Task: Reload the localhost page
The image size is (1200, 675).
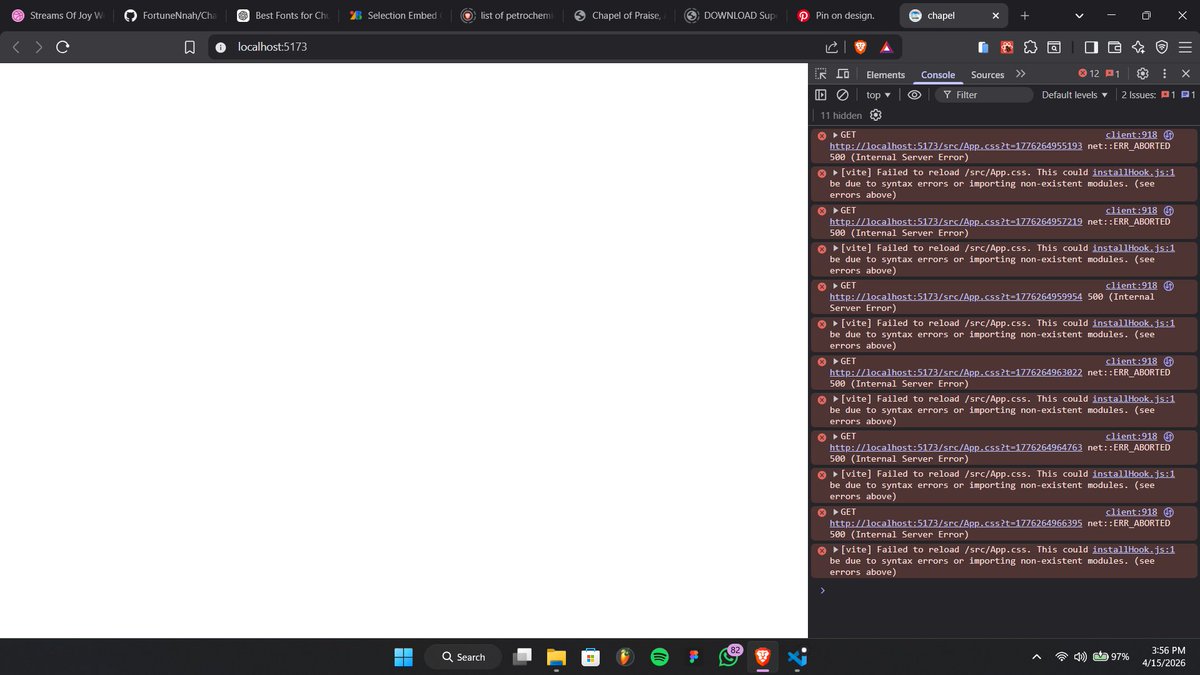Action: coord(63,47)
